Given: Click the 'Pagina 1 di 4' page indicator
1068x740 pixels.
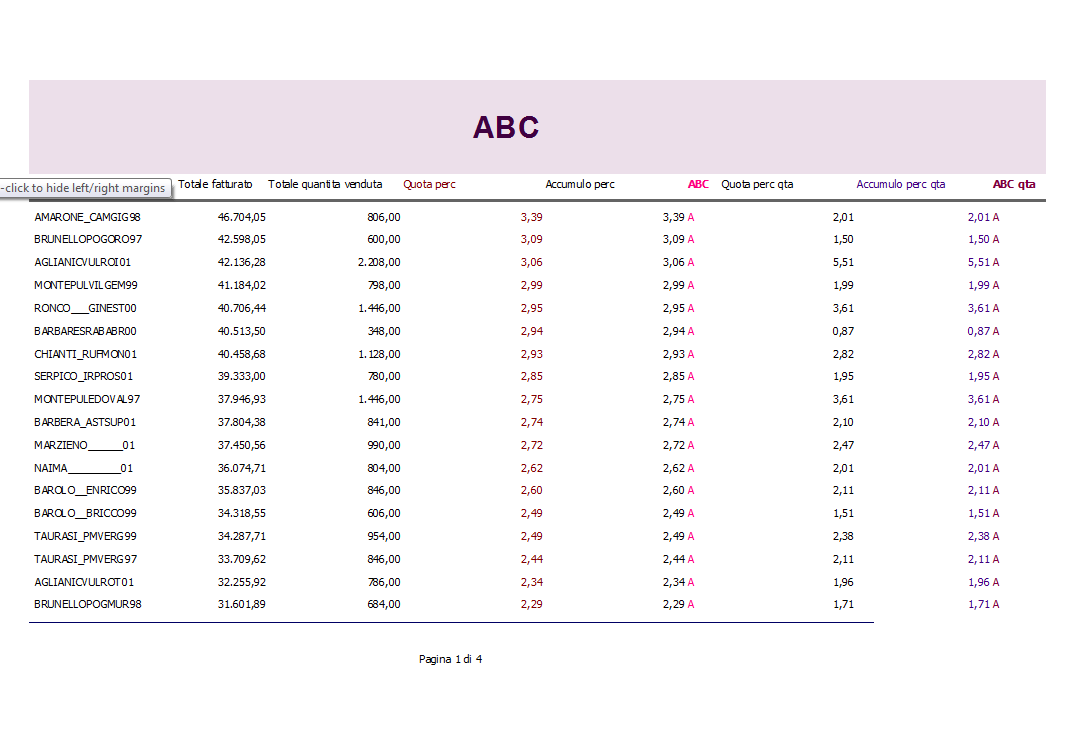Looking at the screenshot, I should pos(451,659).
